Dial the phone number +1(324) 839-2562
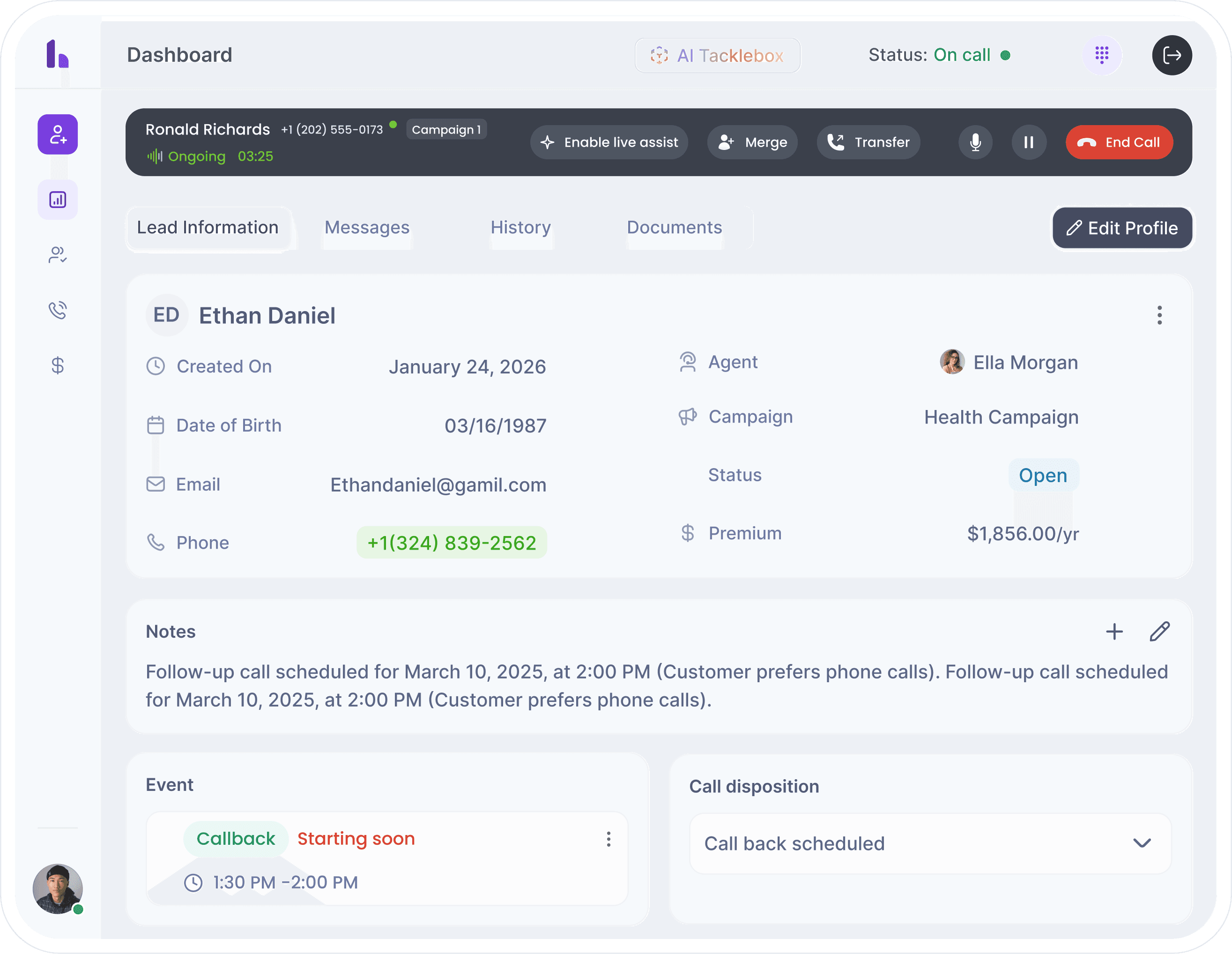 (x=451, y=542)
